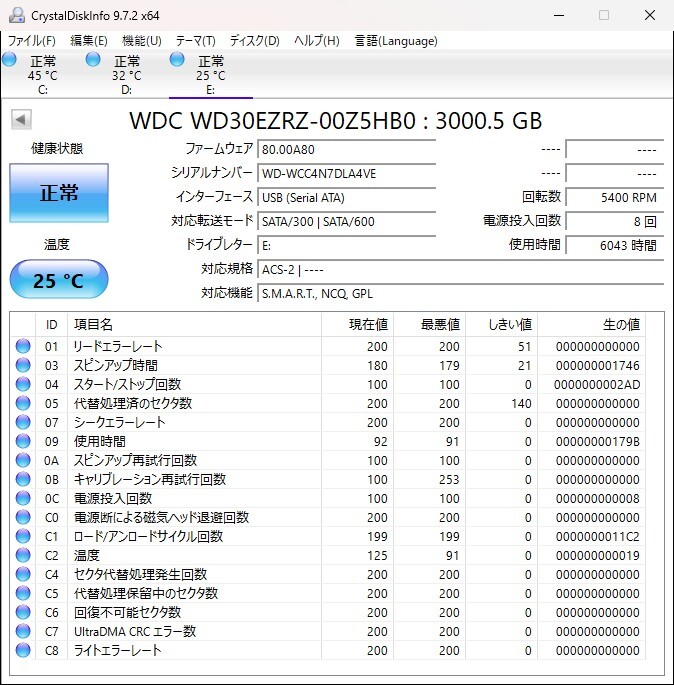The width and height of the screenshot is (674, 685).
Task: Click the rotation speed field 5400 RPM
Action: [x=615, y=197]
